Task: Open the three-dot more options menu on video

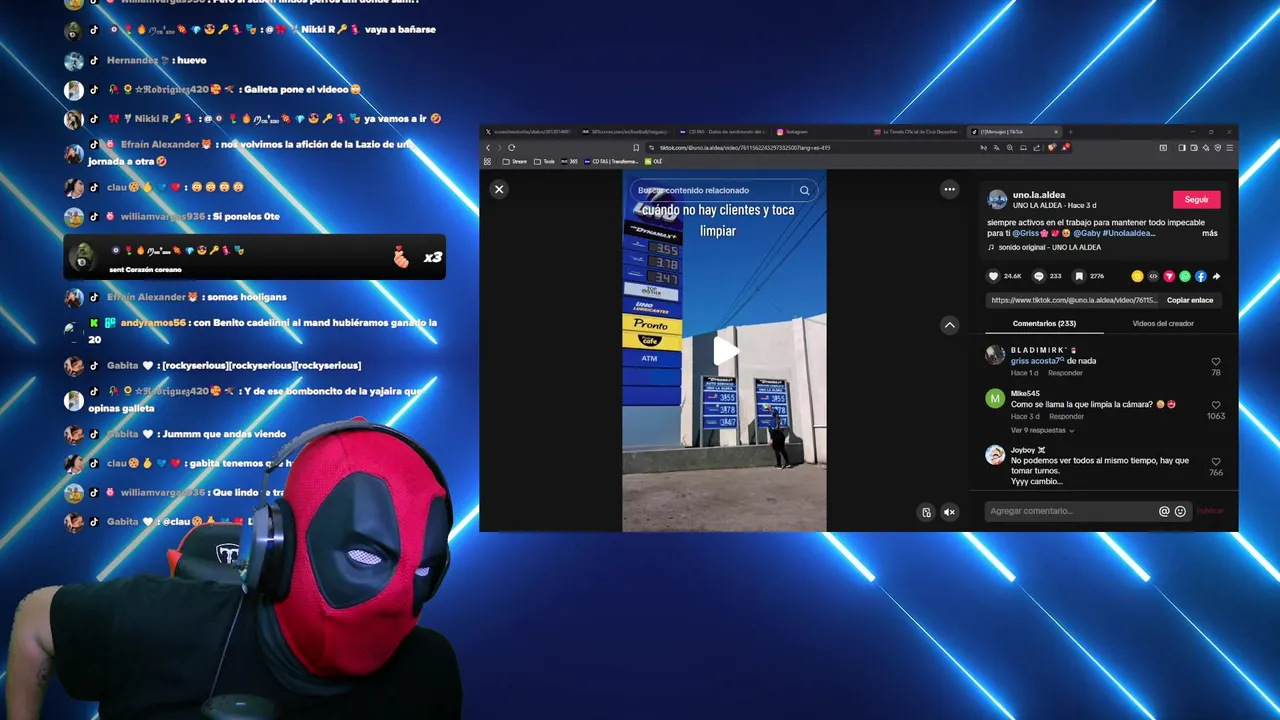Action: 949,189
